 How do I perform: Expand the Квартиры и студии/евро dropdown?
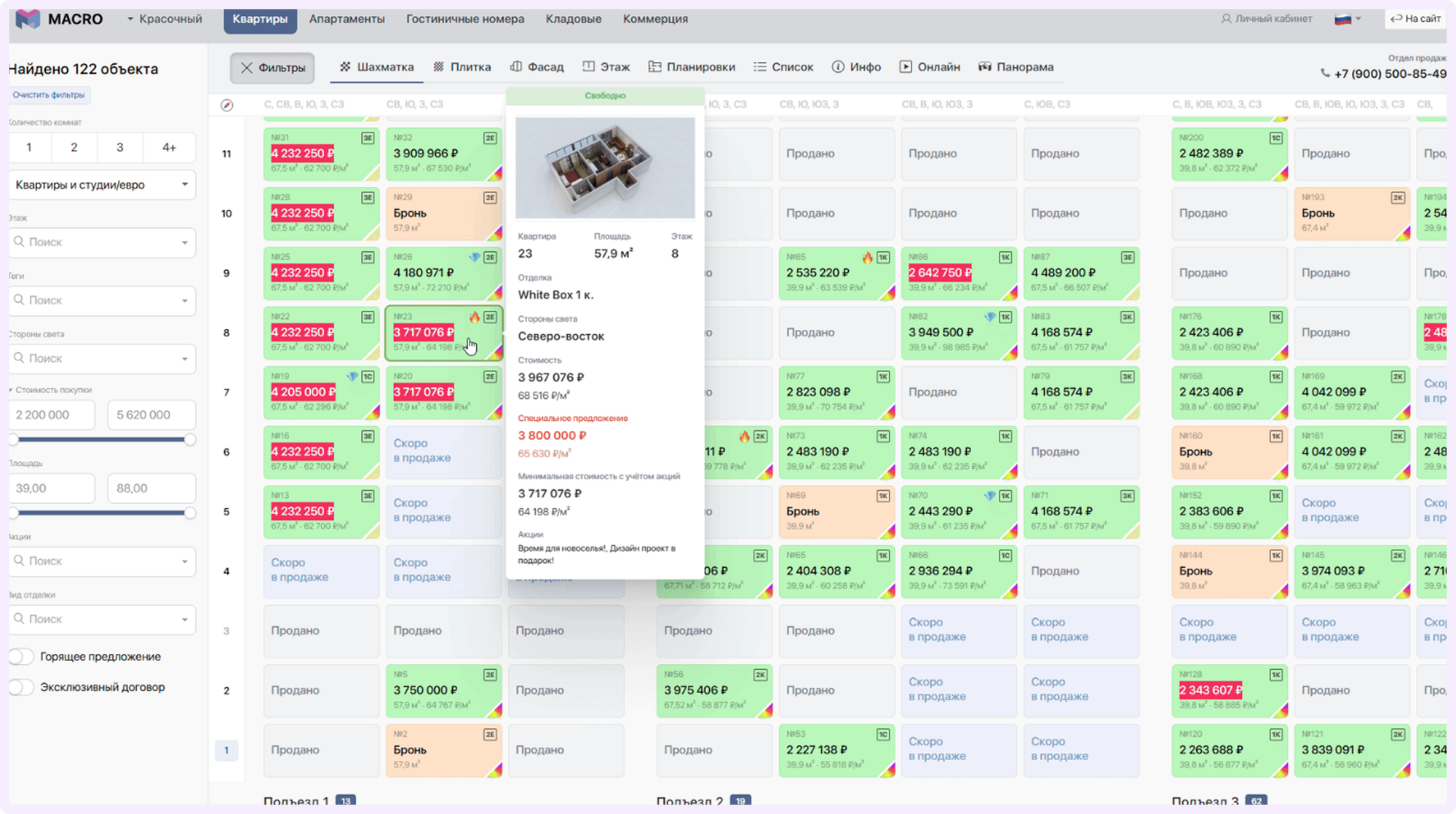pos(102,185)
